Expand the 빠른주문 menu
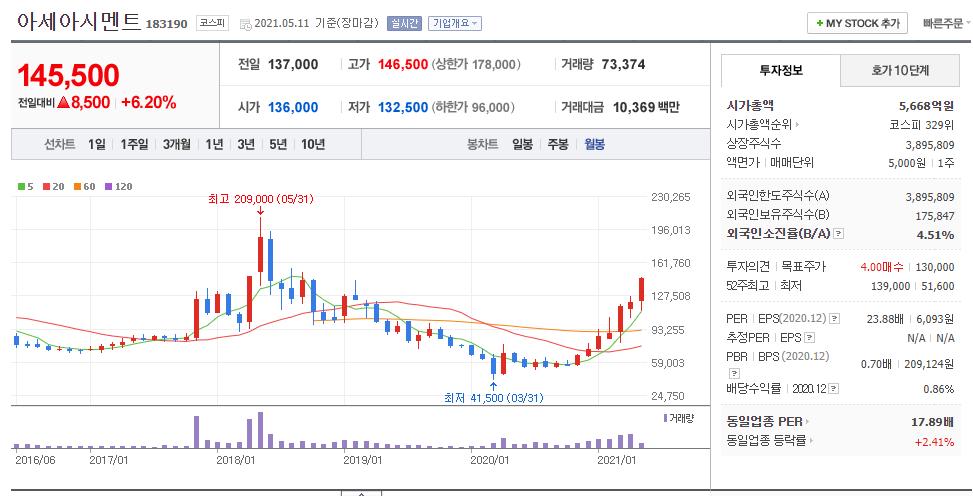Viewport: 973px width, 496px height. (x=946, y=24)
